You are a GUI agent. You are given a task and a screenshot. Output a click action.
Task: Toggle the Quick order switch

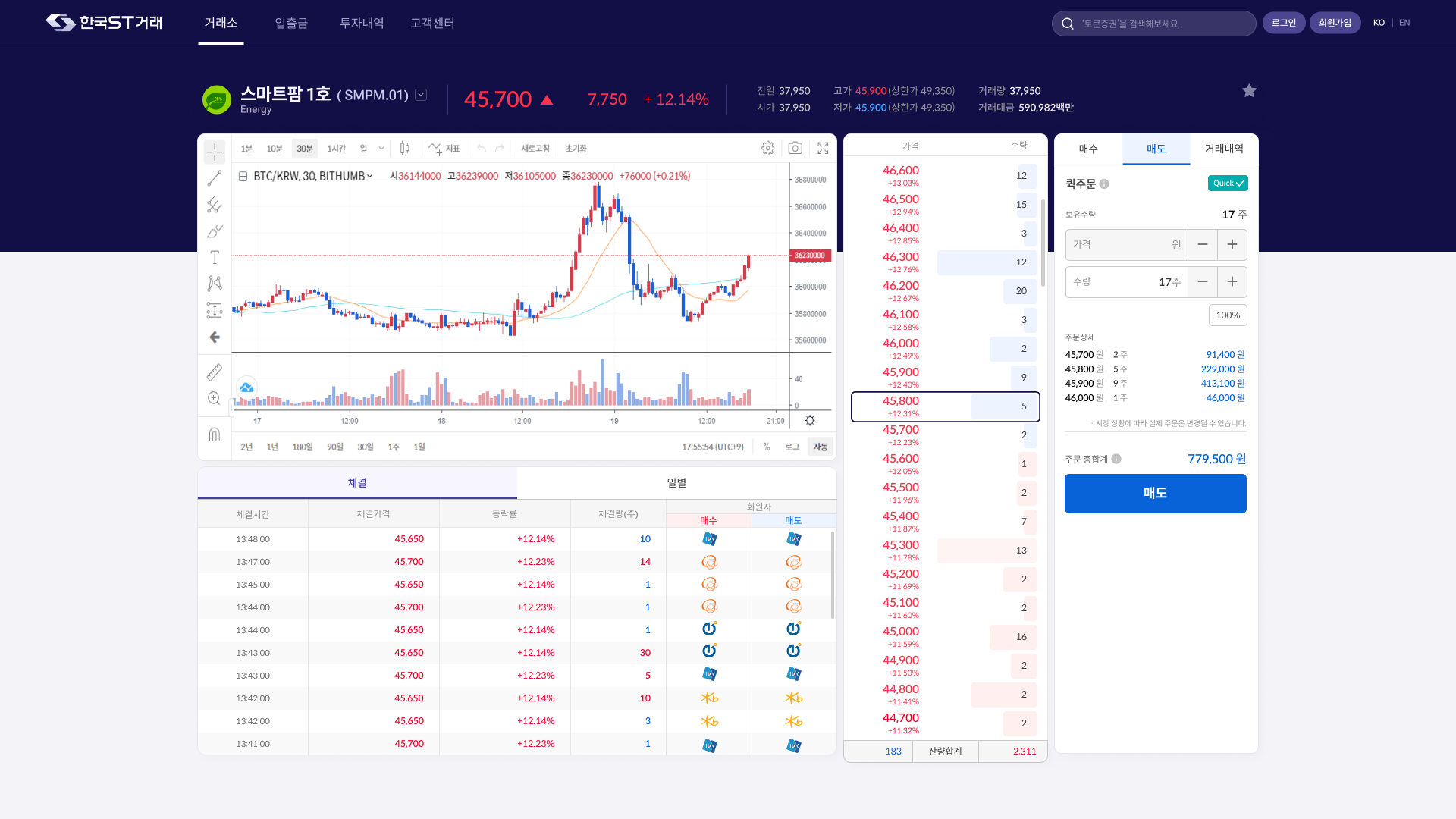pos(1227,184)
